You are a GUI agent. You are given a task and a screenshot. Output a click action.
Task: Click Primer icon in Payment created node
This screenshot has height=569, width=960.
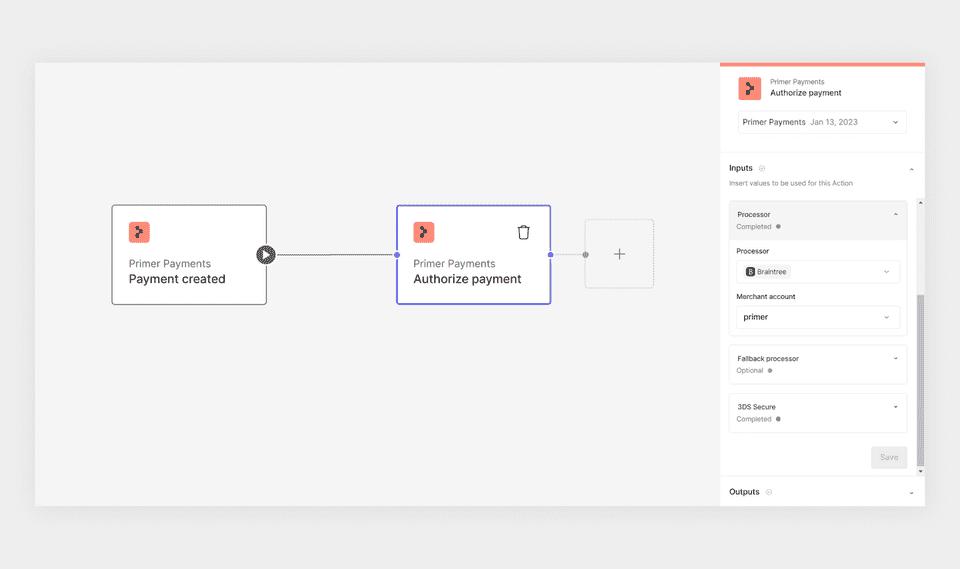[139, 233]
